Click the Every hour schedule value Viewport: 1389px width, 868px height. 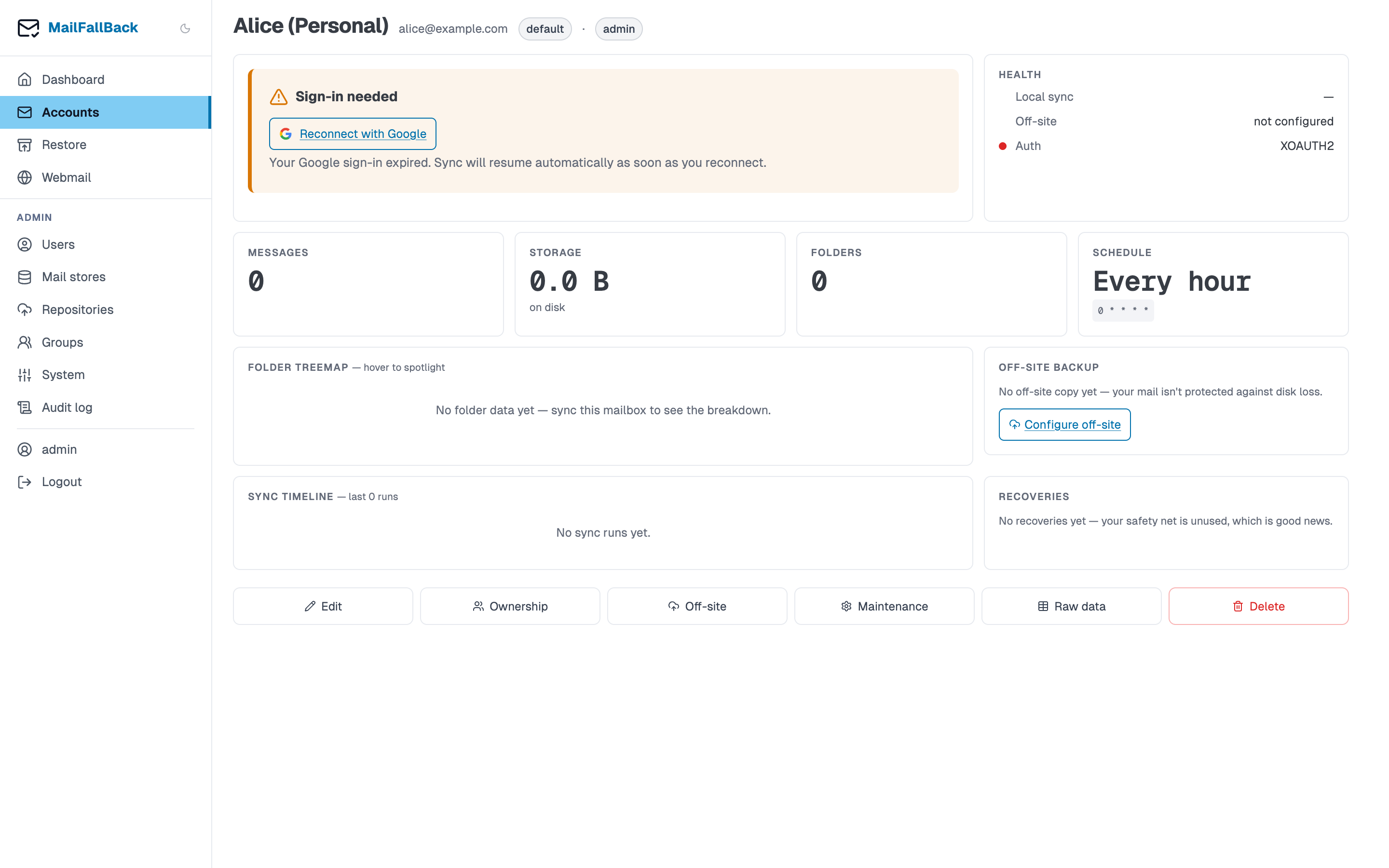[x=1171, y=281]
